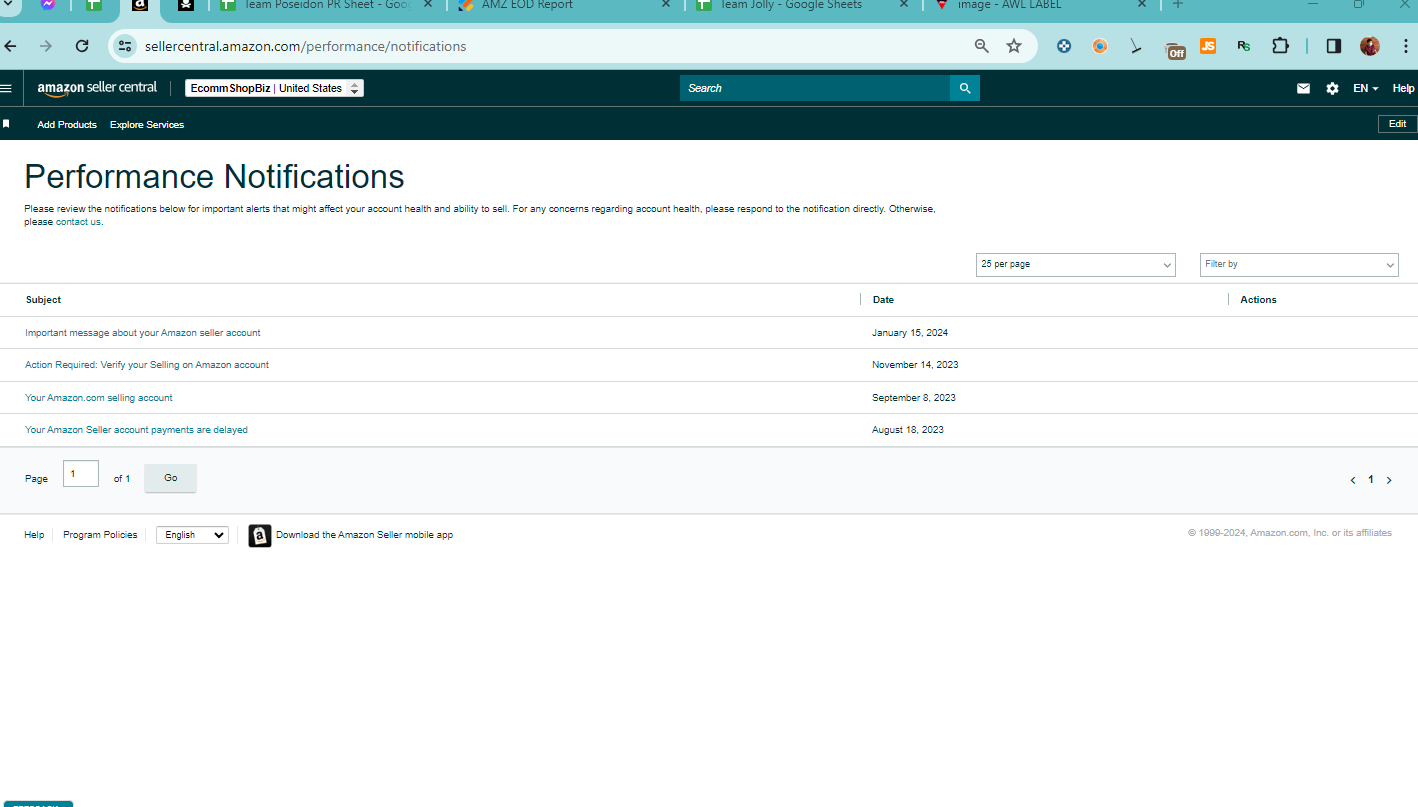Close the Team Jolly Google Sheets tab
Image resolution: width=1418 pixels, height=807 pixels.
tap(904, 4)
